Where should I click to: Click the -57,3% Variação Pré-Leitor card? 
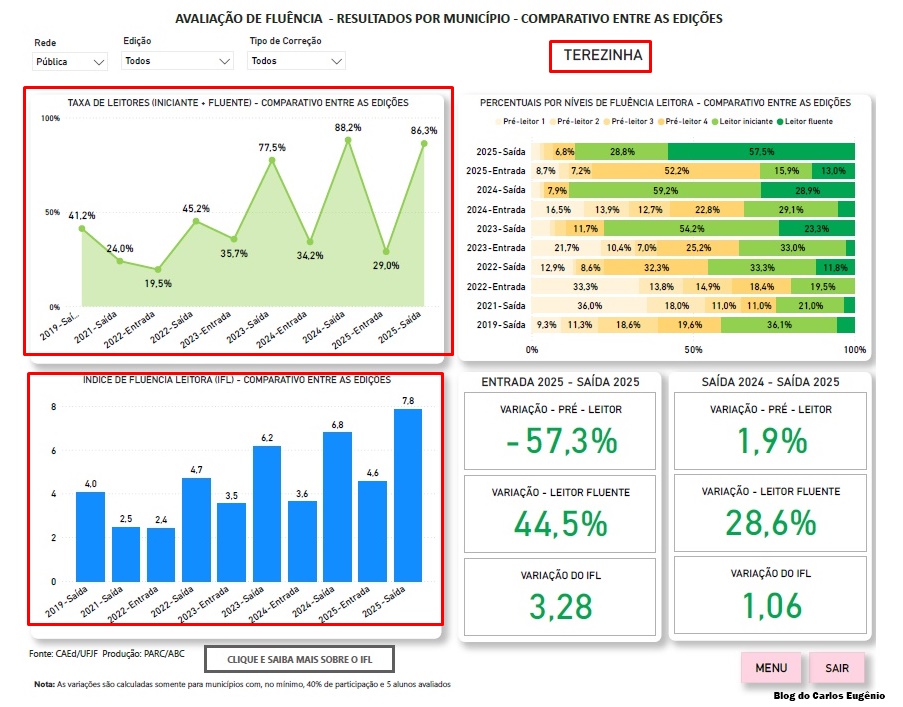pos(560,431)
